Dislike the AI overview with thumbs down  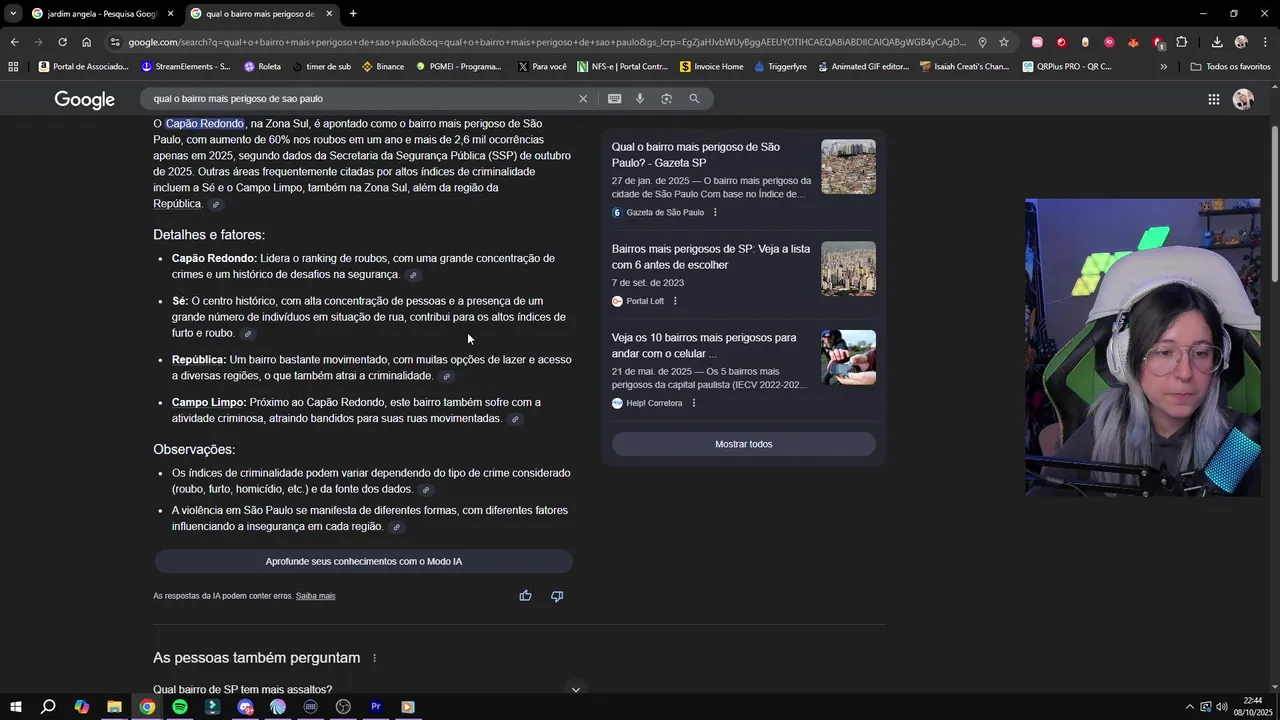tap(557, 596)
